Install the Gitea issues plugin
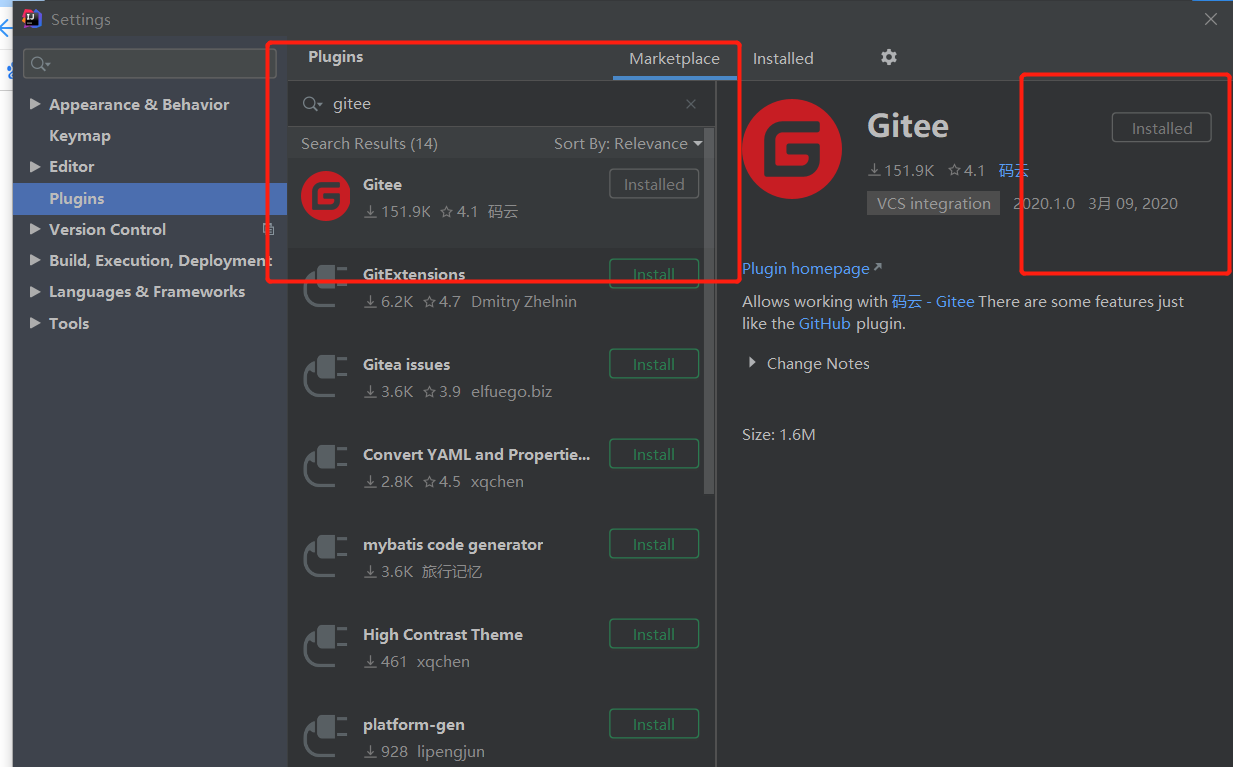 click(x=654, y=364)
